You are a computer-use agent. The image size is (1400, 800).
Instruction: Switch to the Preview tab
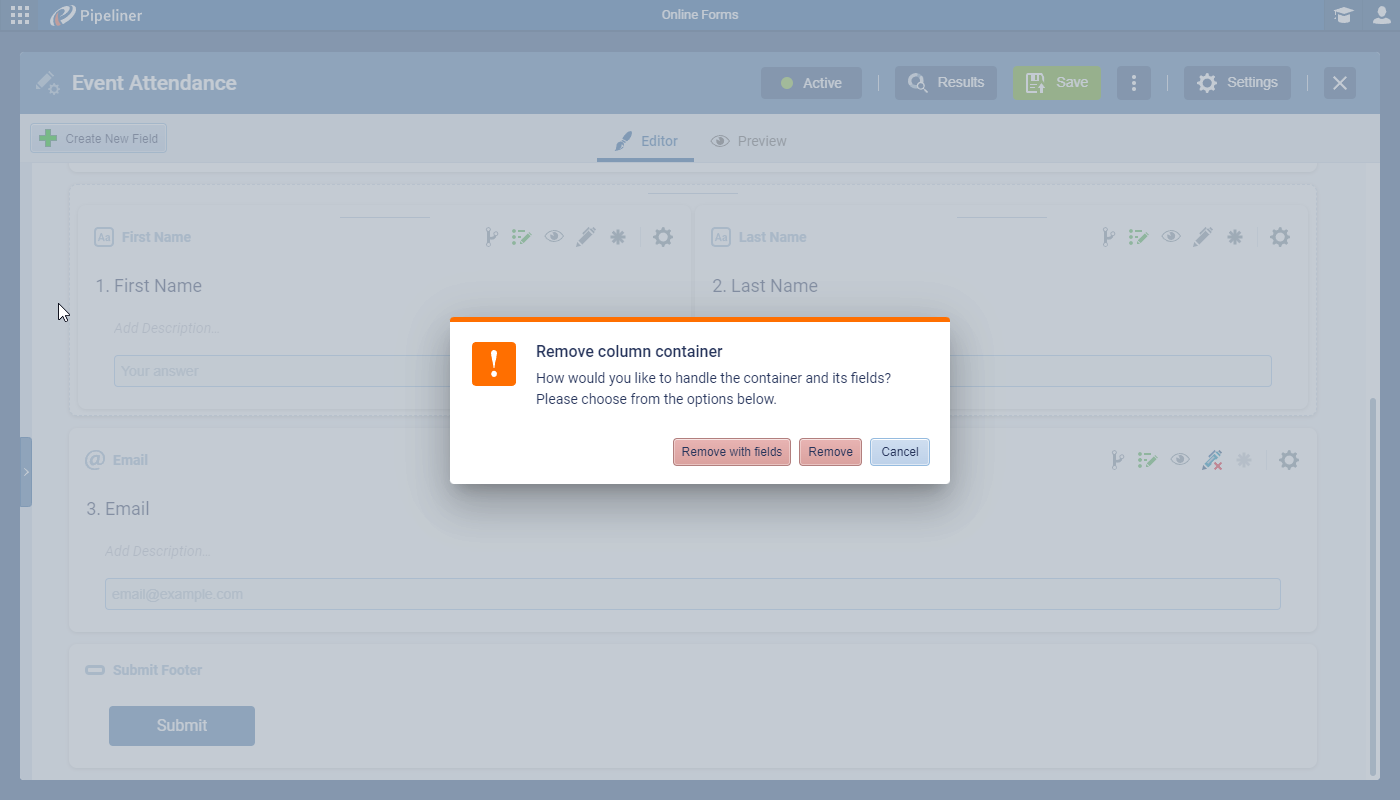coord(749,141)
